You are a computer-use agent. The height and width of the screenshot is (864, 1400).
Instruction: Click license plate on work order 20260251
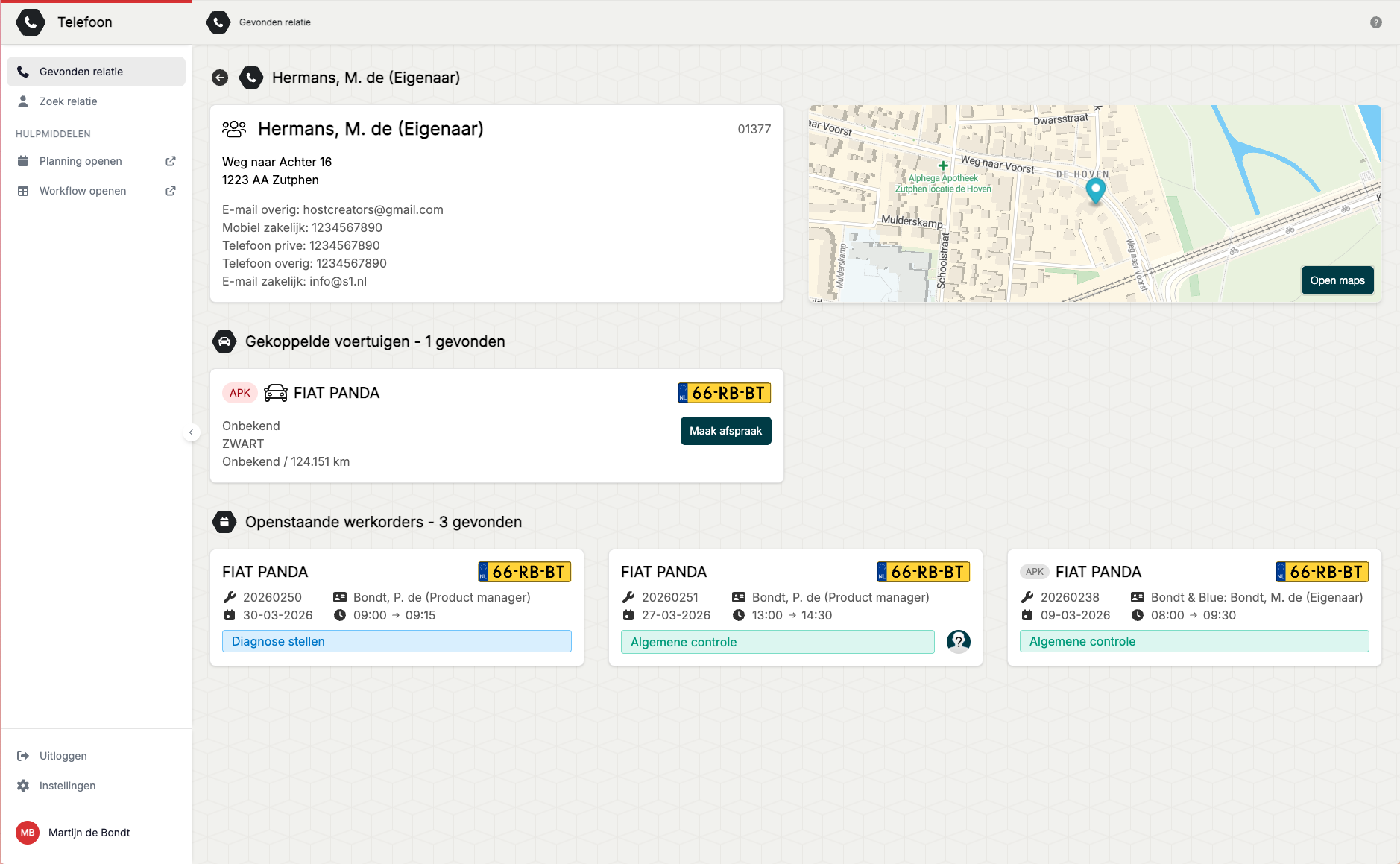[x=924, y=572]
